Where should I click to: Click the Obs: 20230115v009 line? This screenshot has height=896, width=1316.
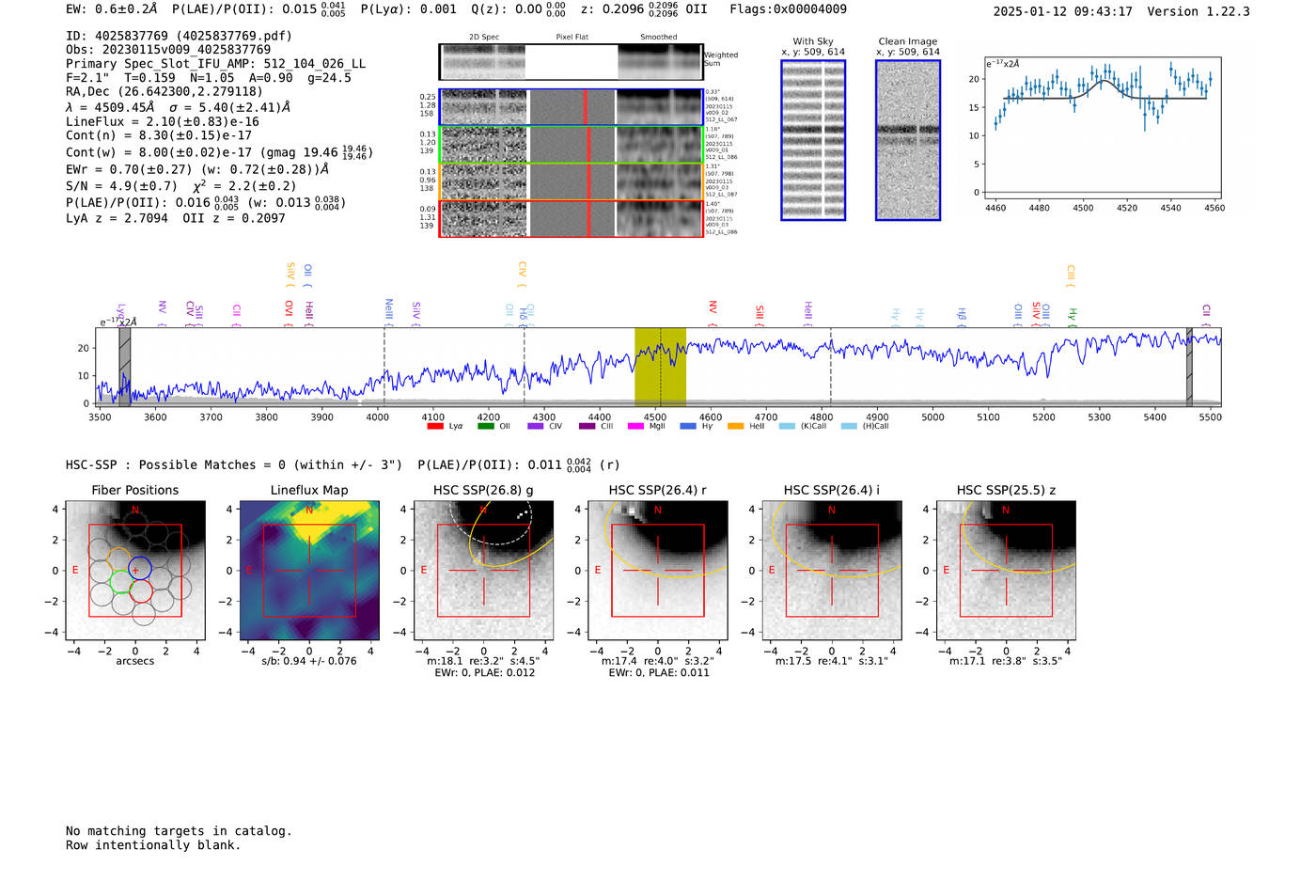[x=168, y=50]
